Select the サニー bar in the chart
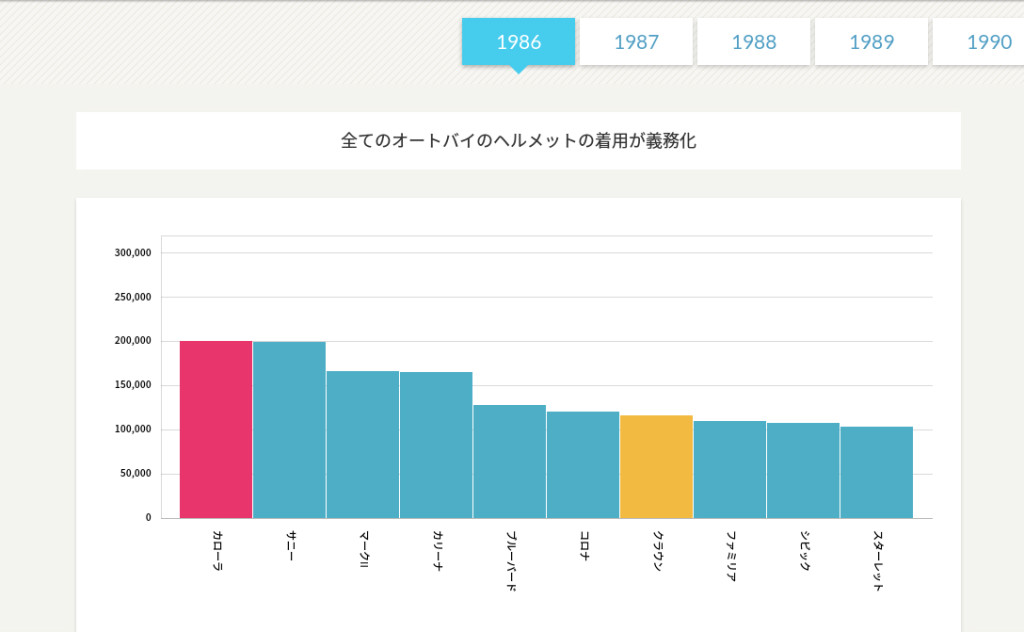 click(x=289, y=430)
